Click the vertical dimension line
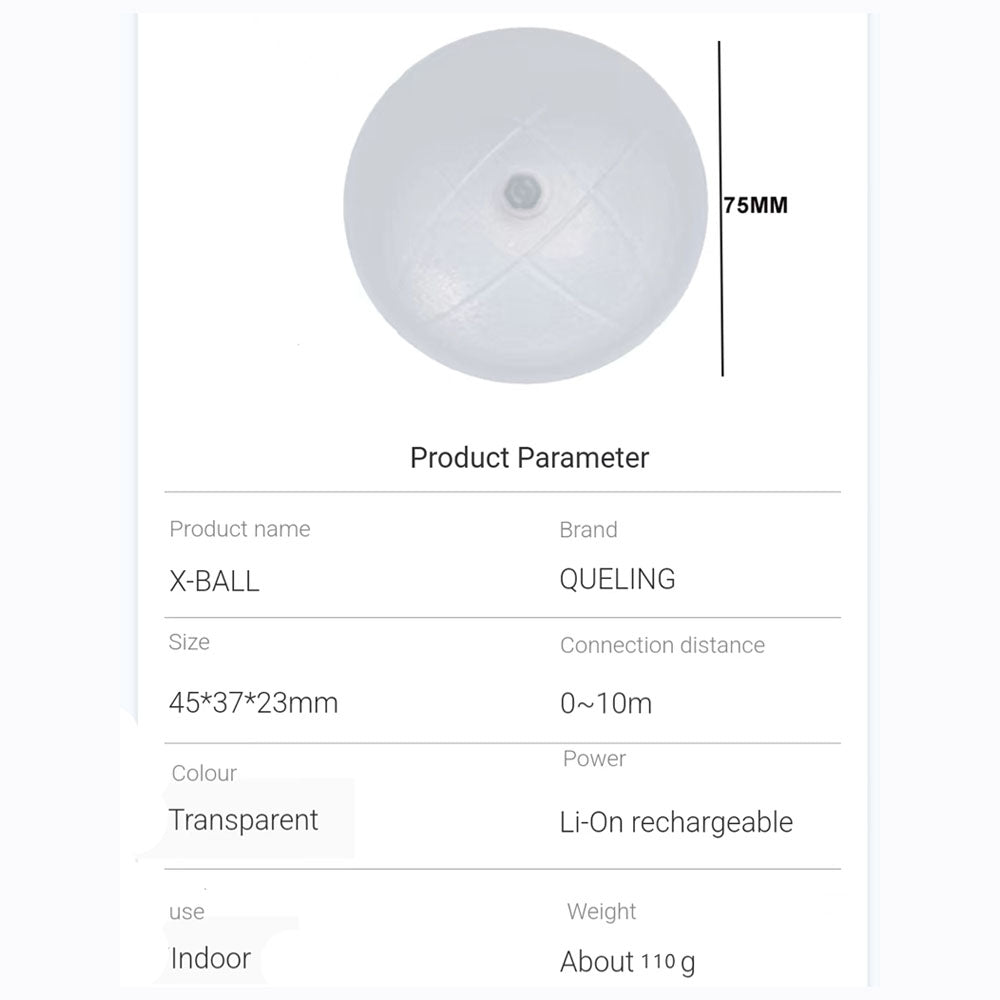 click(x=722, y=208)
